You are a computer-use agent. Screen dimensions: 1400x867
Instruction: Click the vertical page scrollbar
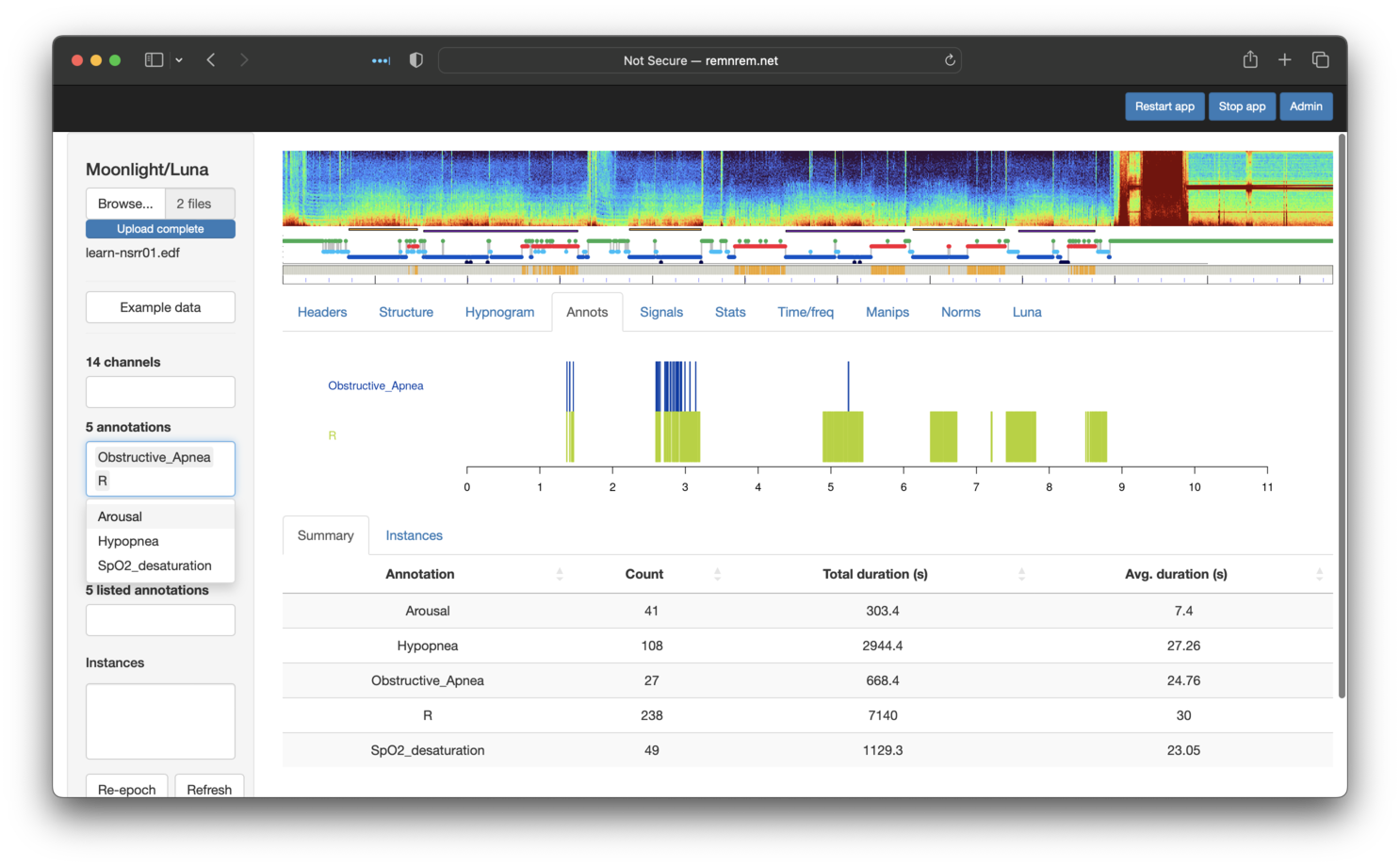point(1342,415)
